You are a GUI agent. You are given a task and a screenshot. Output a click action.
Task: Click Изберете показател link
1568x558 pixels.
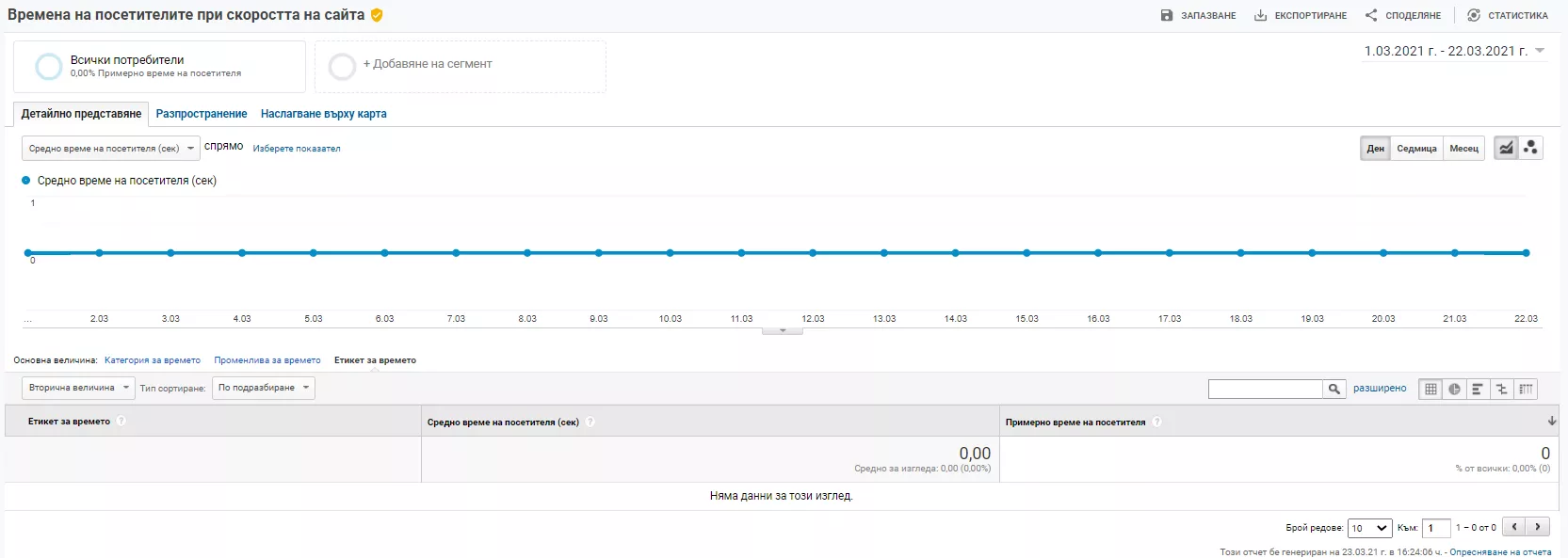pyautogui.click(x=297, y=149)
